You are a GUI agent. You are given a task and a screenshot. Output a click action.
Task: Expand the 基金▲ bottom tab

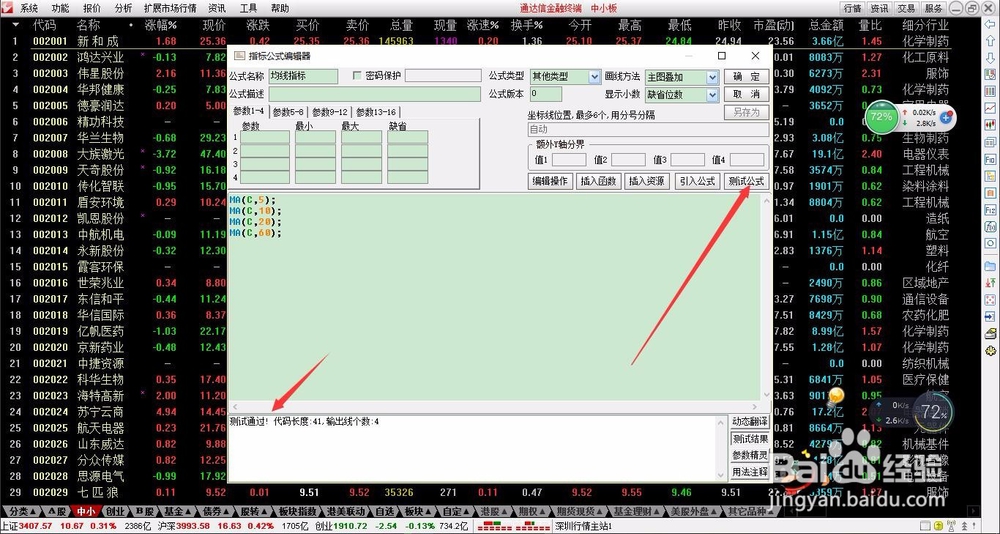click(x=177, y=511)
